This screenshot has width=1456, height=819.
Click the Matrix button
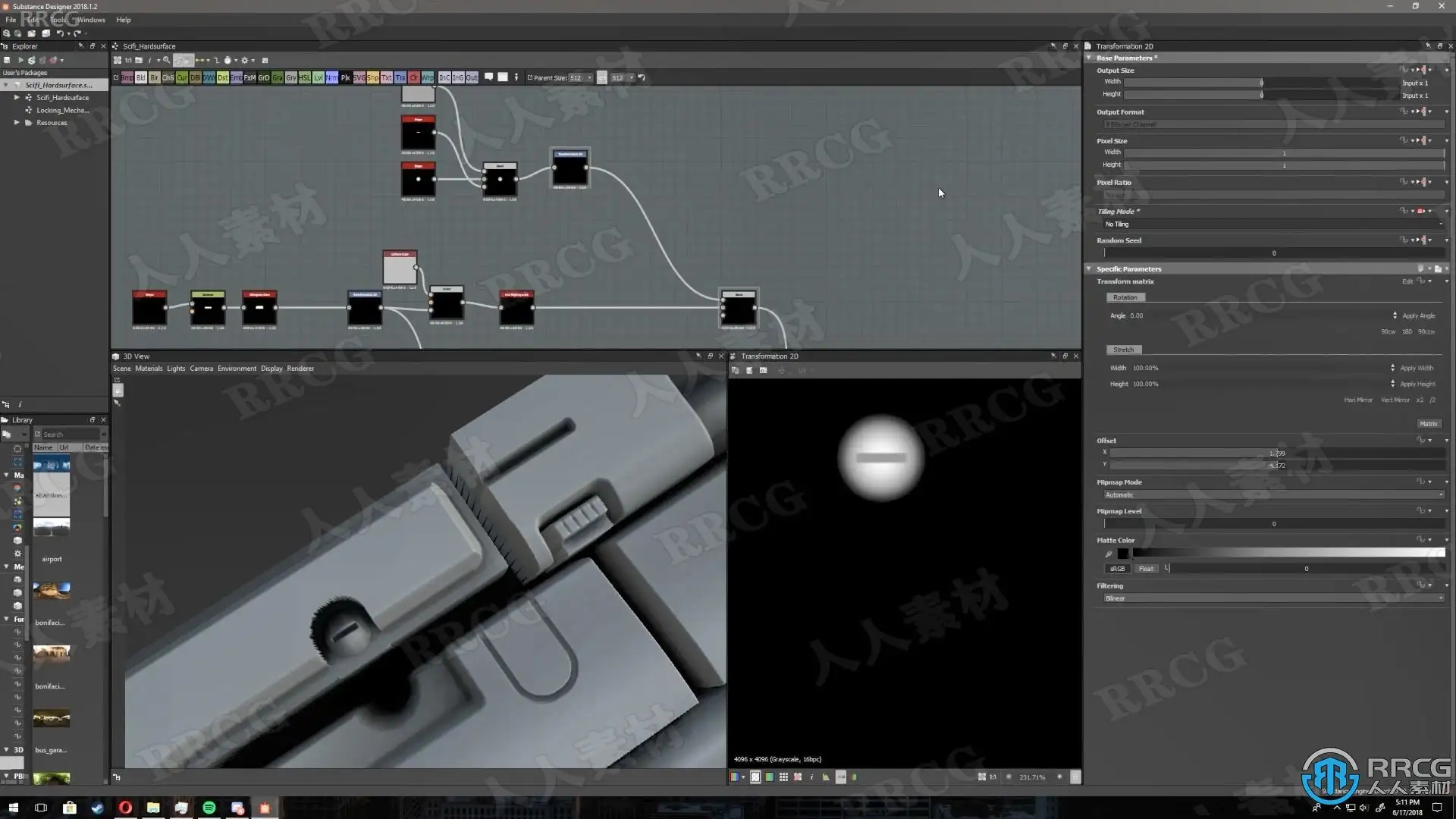coord(1429,424)
